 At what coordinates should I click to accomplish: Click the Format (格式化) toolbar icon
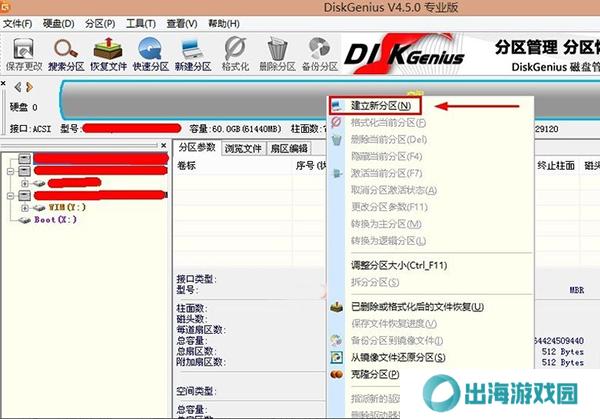pyautogui.click(x=235, y=54)
